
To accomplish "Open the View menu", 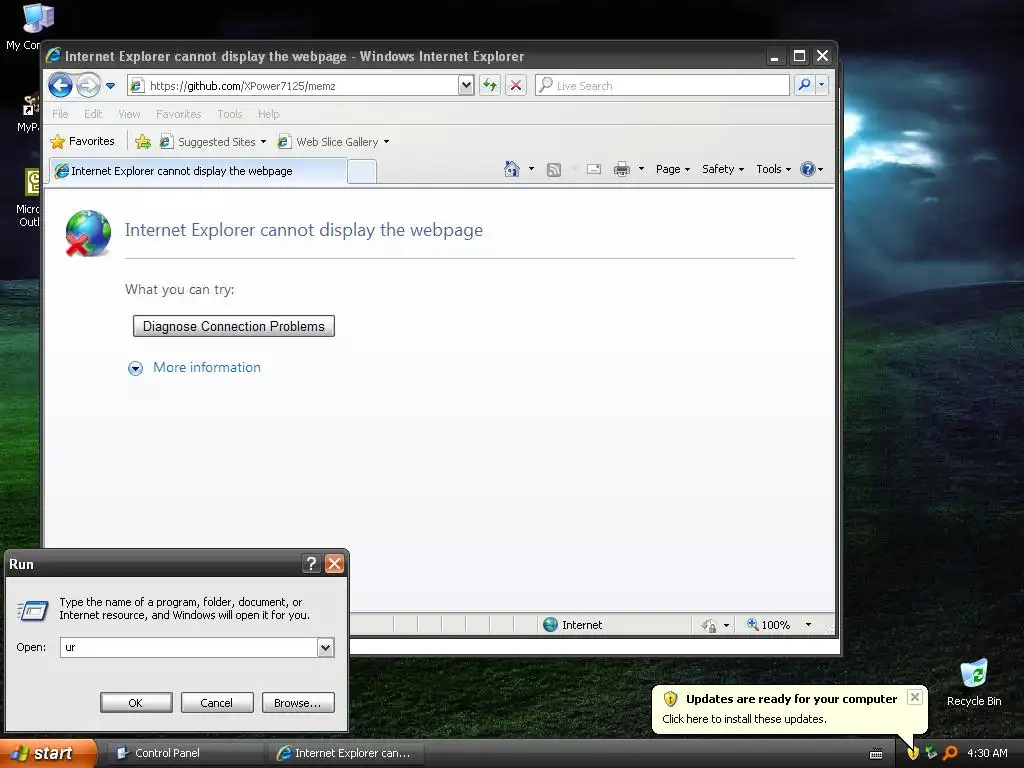I will (x=129, y=114).
